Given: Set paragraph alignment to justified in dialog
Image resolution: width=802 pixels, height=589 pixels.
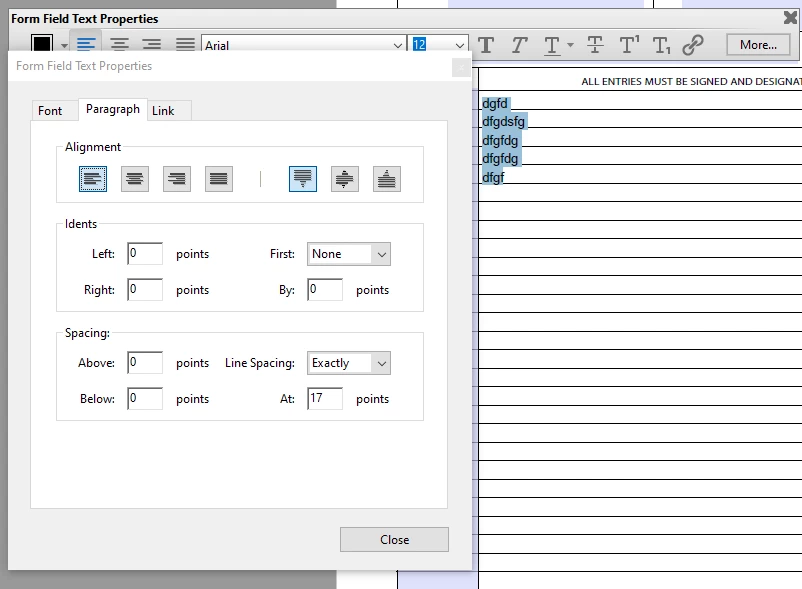Looking at the screenshot, I should [x=218, y=179].
